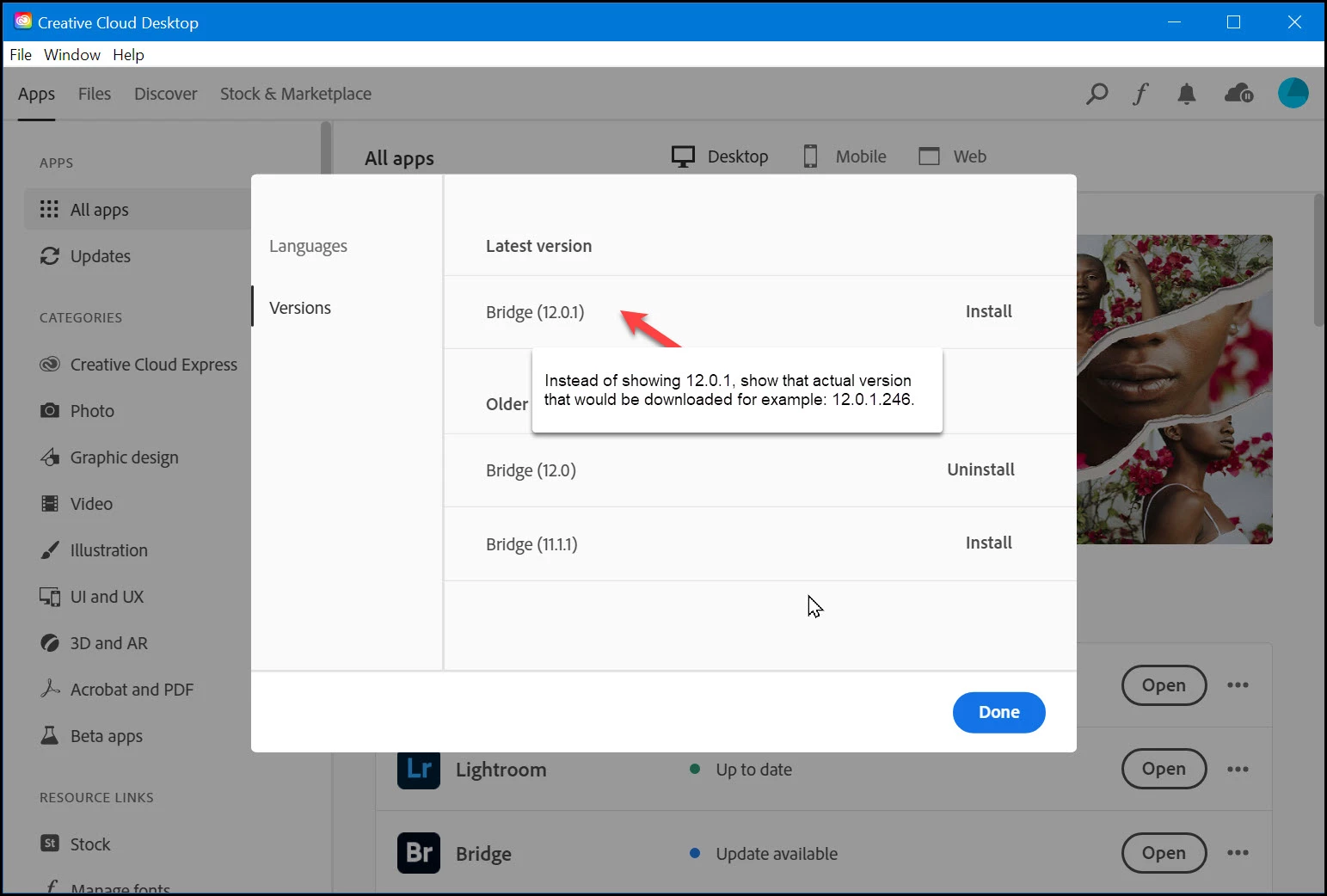Minimize the Creative Cloud Desktop window
This screenshot has width=1327, height=896.
pos(1174,21)
